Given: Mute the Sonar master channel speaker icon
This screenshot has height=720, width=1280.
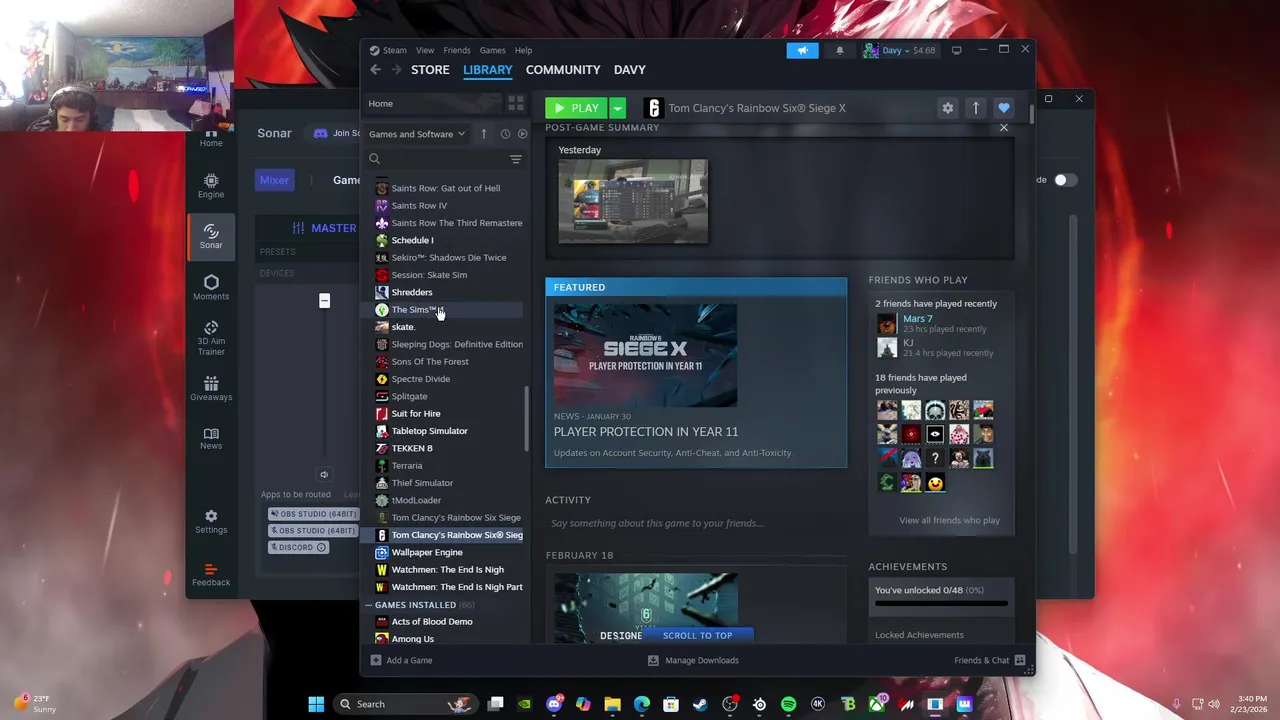Looking at the screenshot, I should coord(324,475).
